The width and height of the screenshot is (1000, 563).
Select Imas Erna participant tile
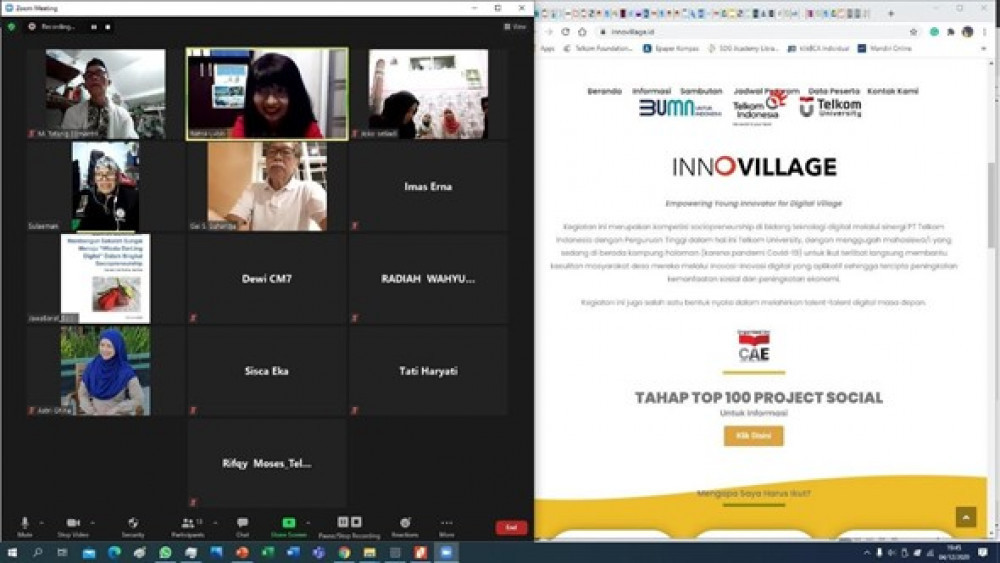click(x=428, y=186)
